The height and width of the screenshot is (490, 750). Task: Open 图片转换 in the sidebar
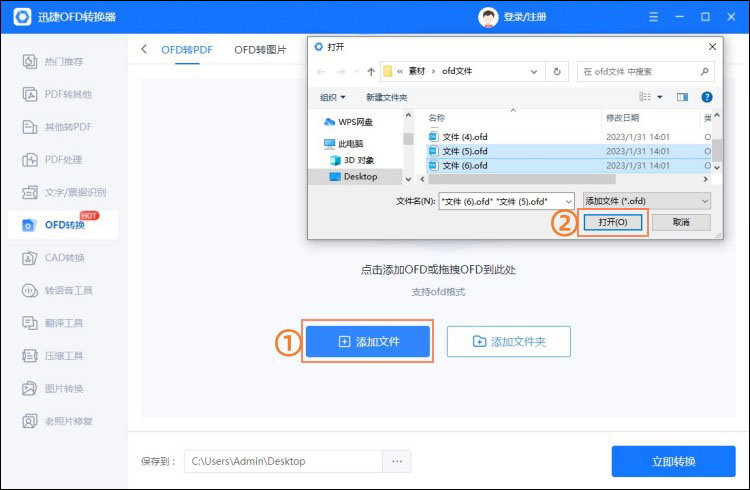[53, 389]
